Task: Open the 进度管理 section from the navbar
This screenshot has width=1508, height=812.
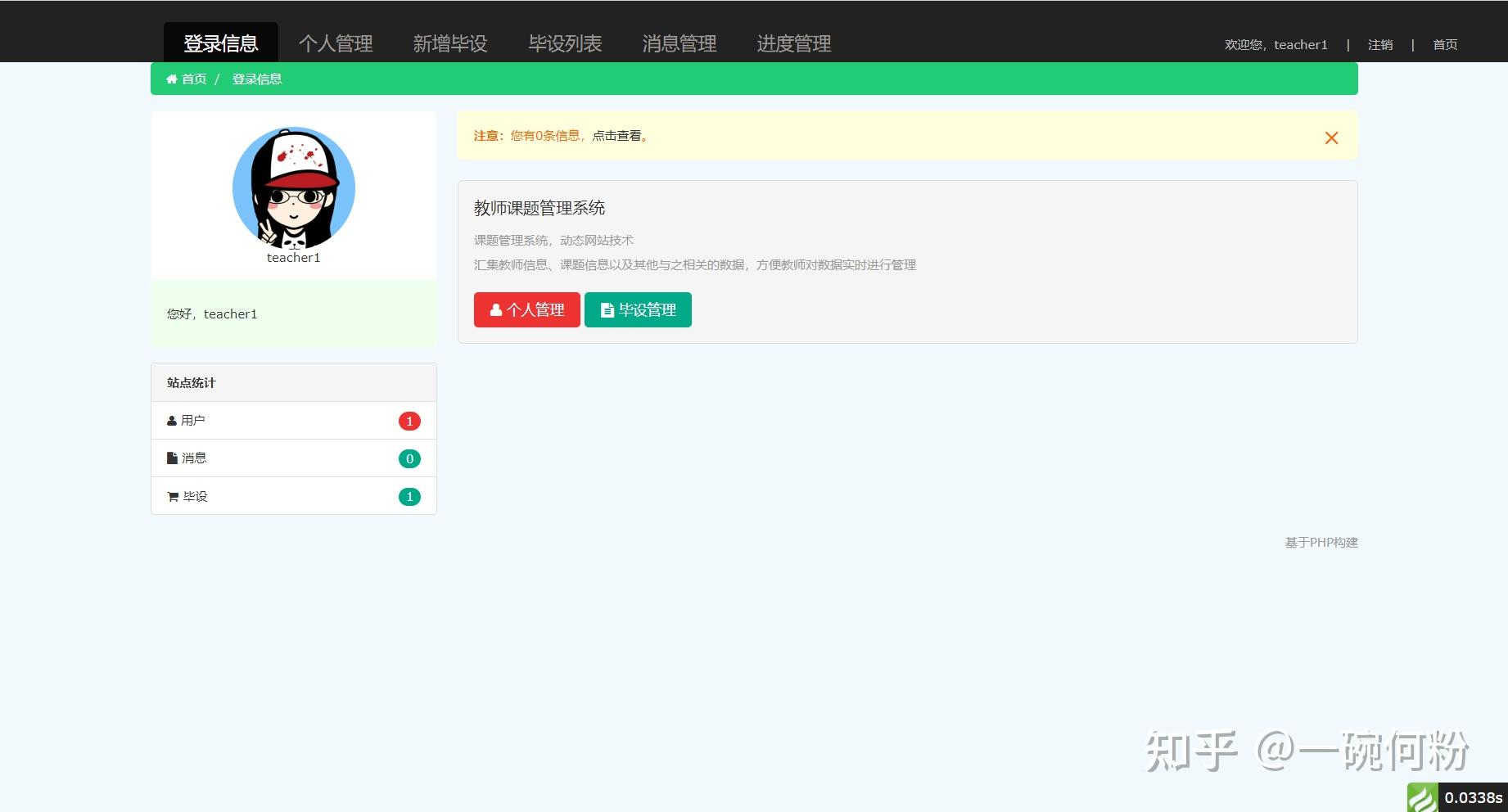Action: coord(795,43)
